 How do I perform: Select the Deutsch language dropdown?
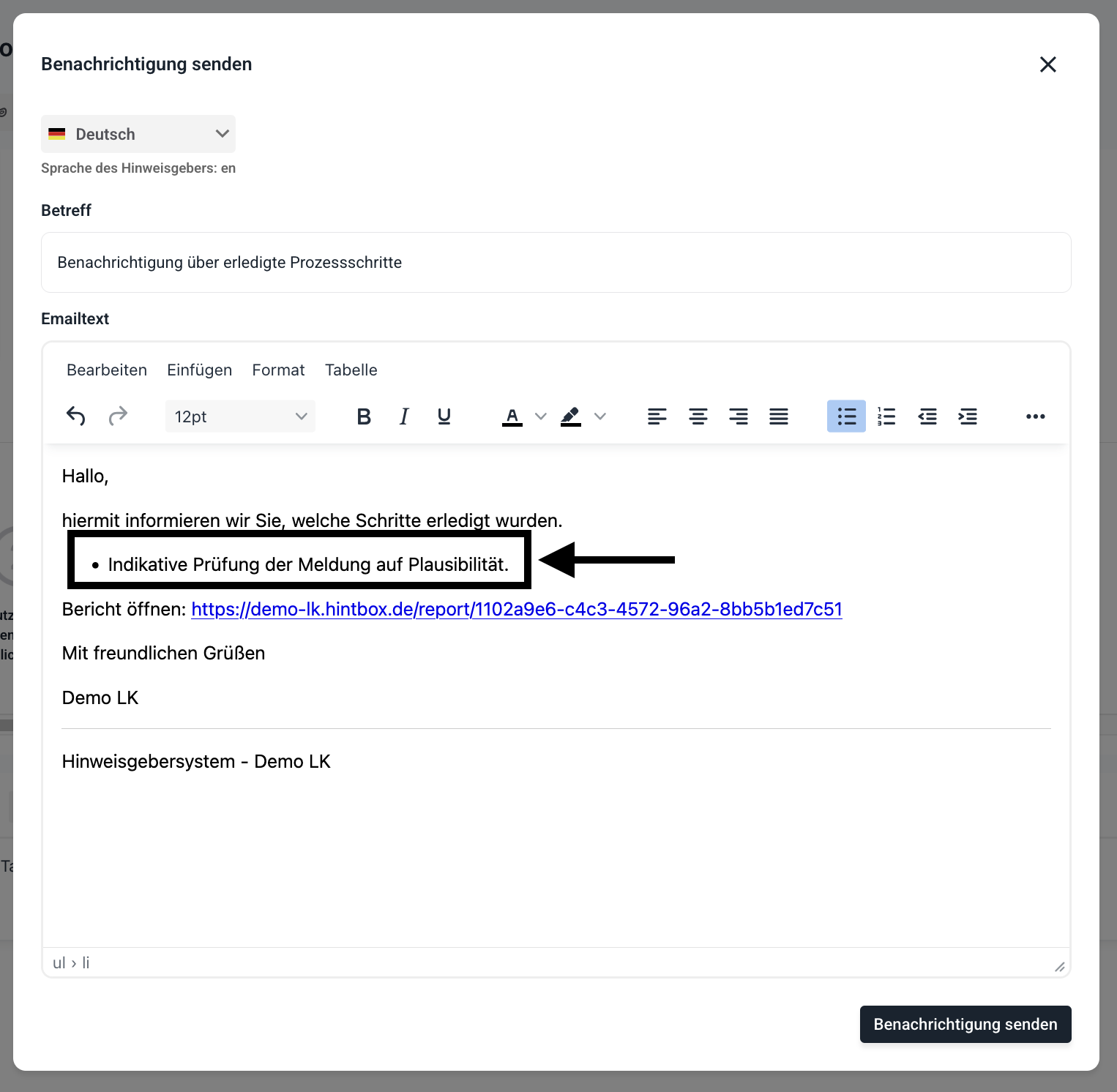click(138, 134)
